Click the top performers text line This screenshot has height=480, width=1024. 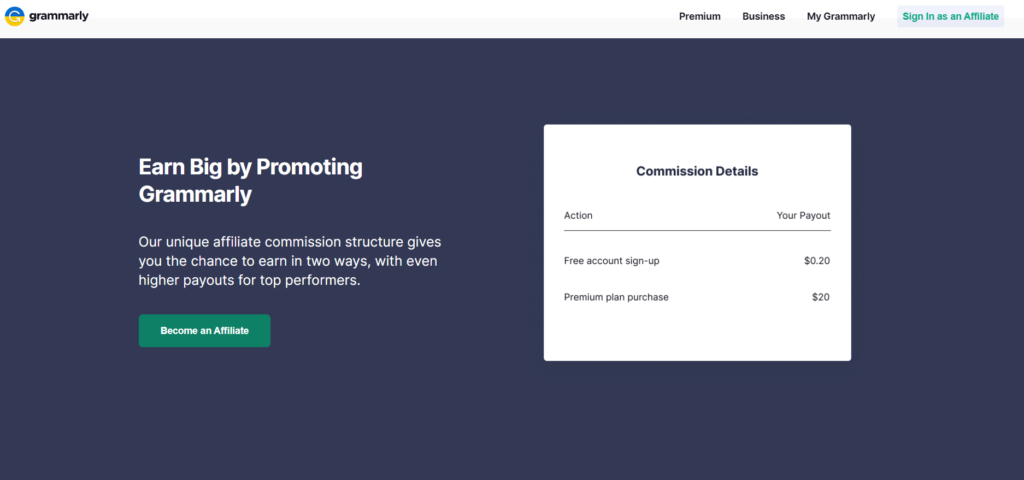pos(249,281)
